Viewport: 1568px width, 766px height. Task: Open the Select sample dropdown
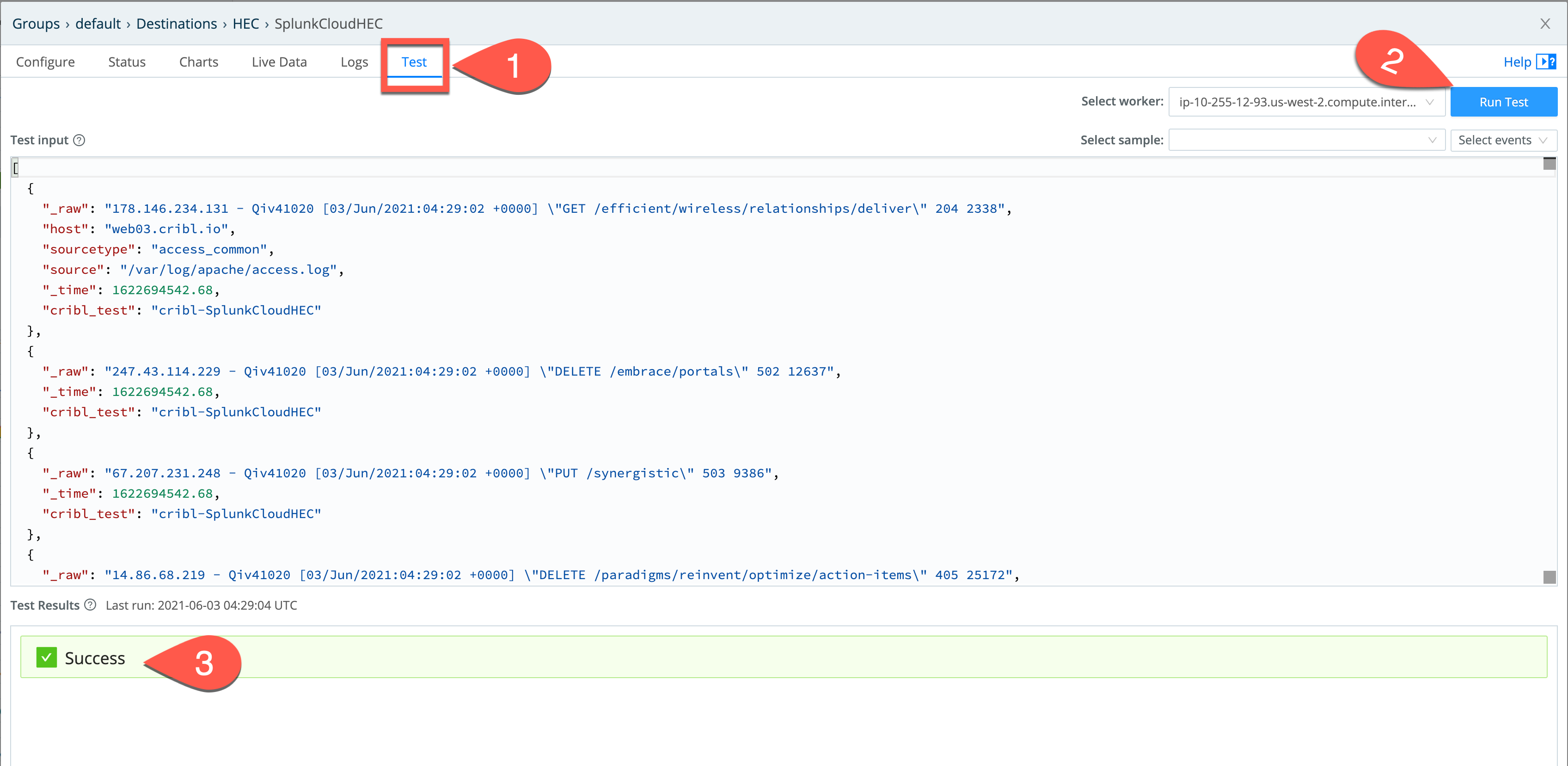1306,139
